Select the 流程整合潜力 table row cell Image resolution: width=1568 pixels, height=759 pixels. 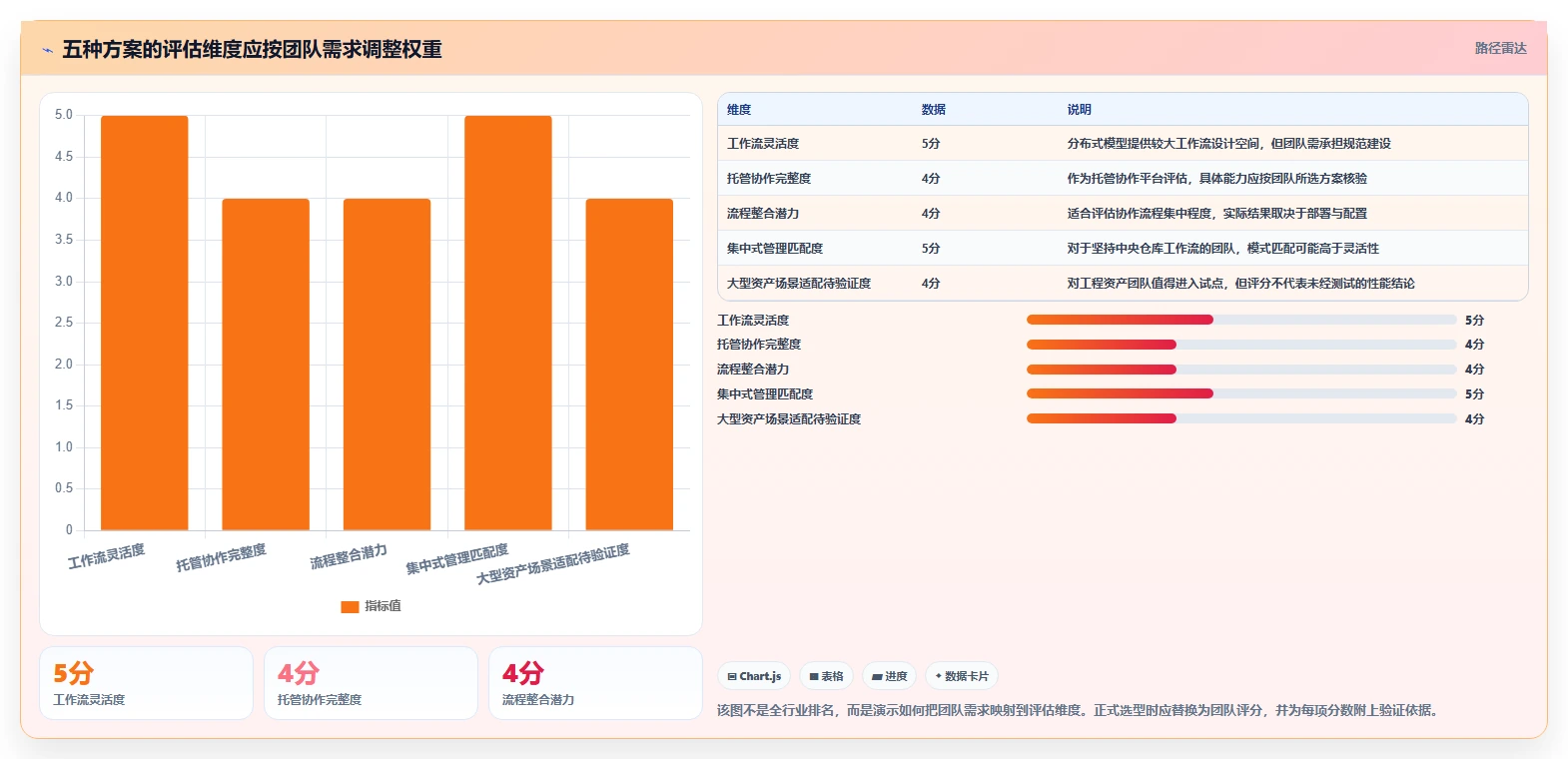(x=763, y=214)
